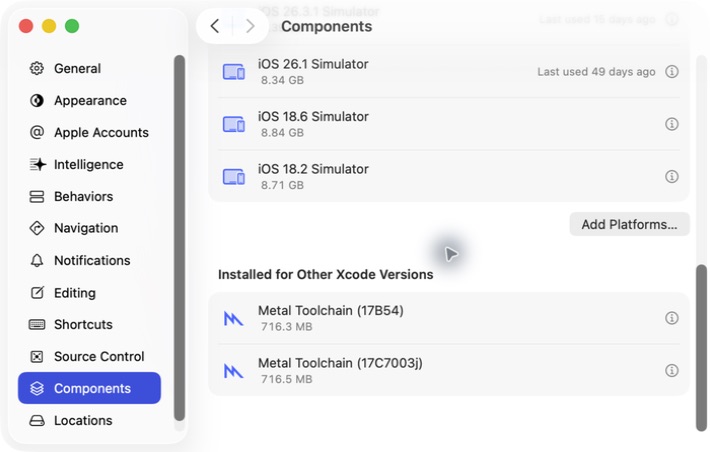Click the '8.34 GB' size label
Image resolution: width=710 pixels, height=452 pixels.
coord(282,80)
